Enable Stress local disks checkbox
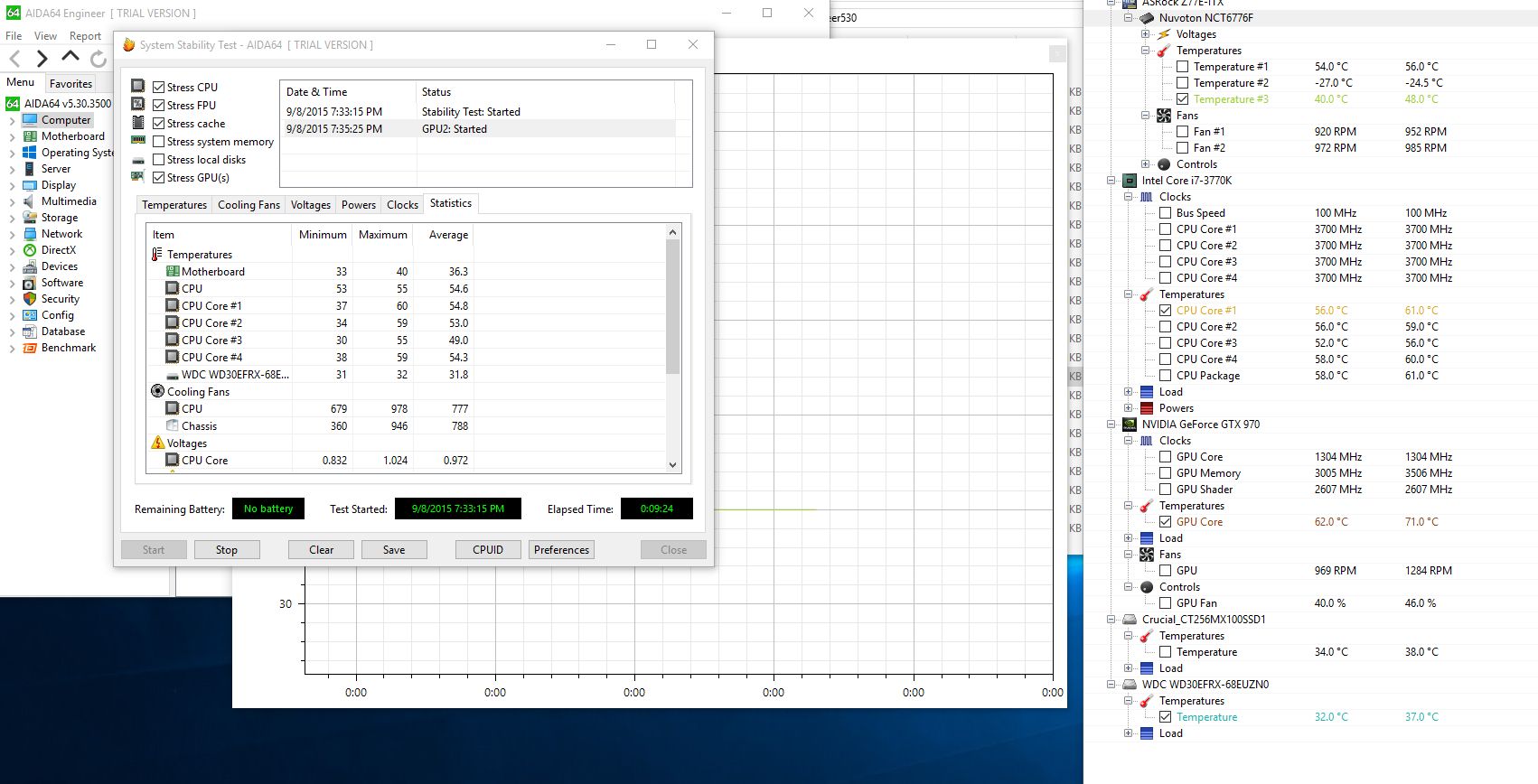 point(158,160)
